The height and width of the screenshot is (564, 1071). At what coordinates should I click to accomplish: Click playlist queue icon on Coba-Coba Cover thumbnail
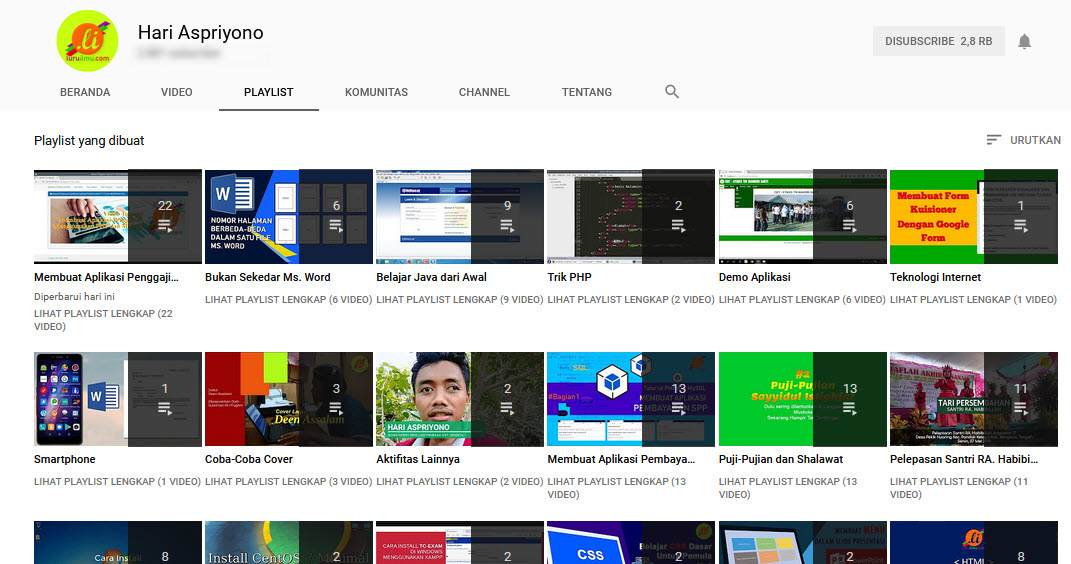pos(336,408)
